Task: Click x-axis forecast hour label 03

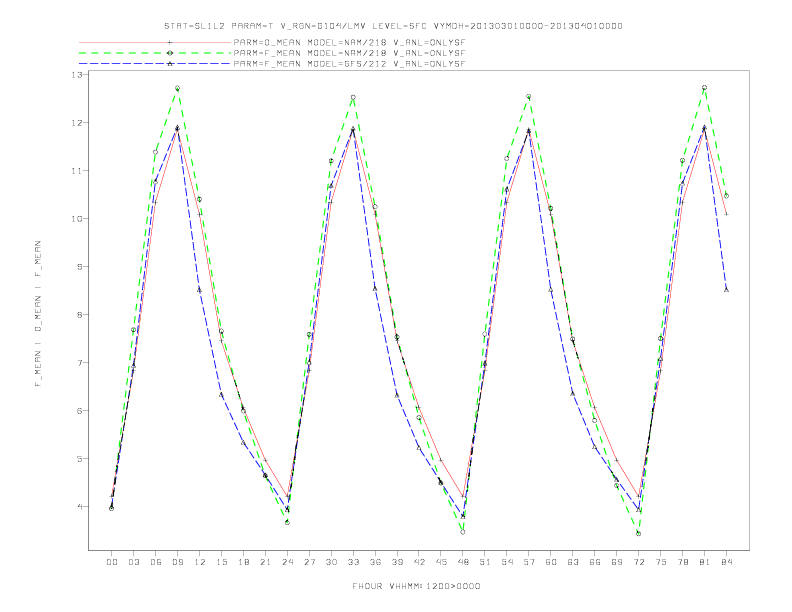Action: point(133,562)
